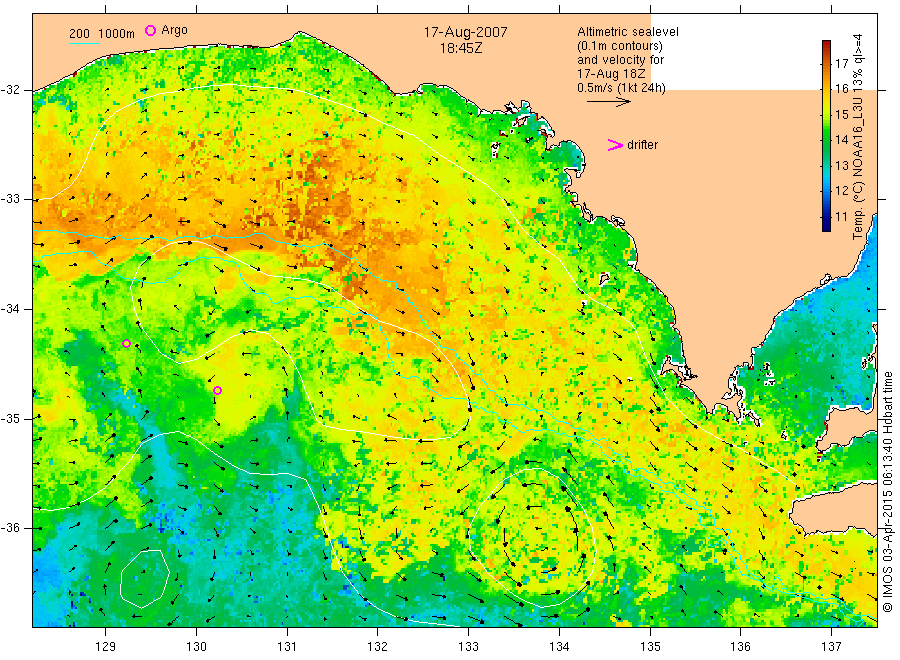
Task: Click the Argo float marker near 34.3S 129.2E
Action: tap(126, 344)
